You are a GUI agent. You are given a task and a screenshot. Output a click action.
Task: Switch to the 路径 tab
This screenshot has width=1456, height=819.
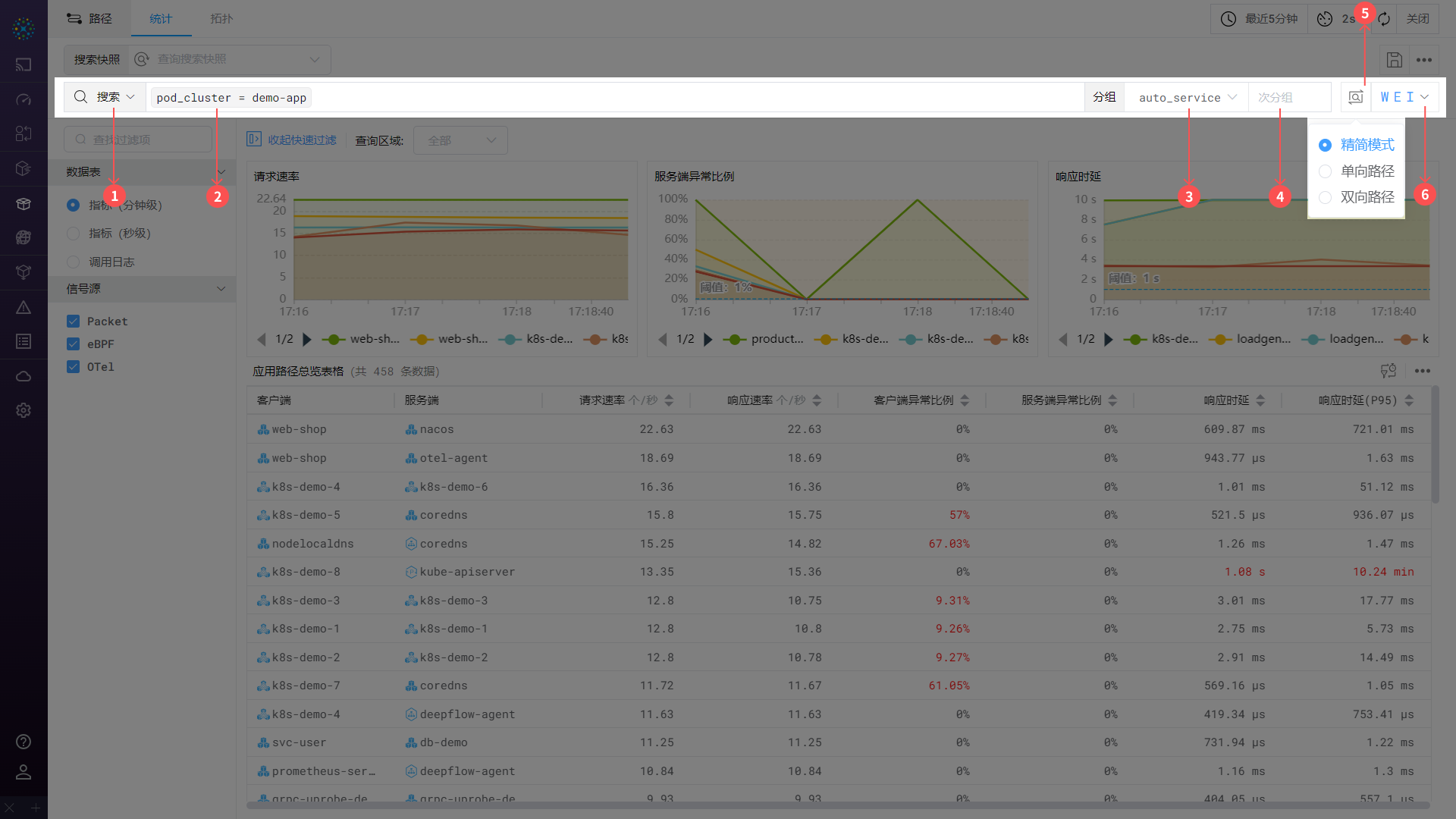click(x=89, y=19)
